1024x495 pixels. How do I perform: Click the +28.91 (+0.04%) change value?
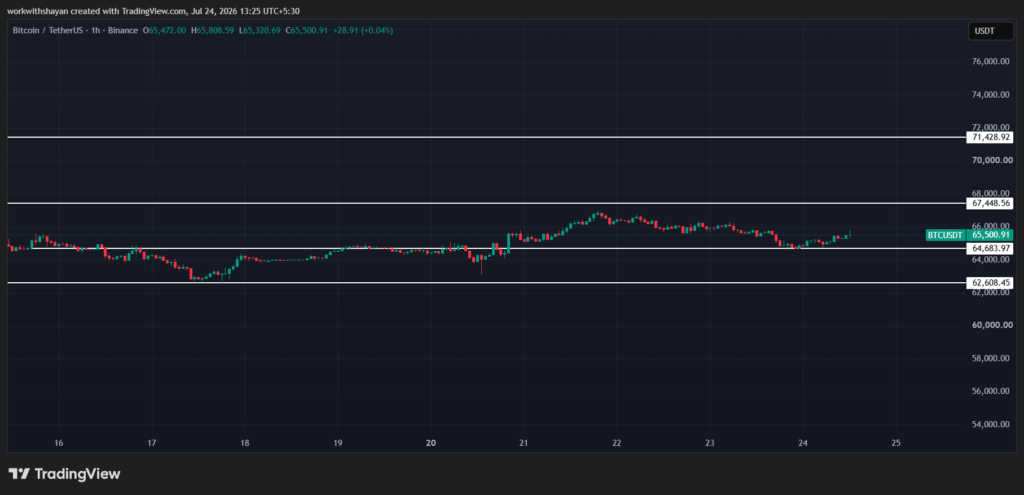point(363,30)
